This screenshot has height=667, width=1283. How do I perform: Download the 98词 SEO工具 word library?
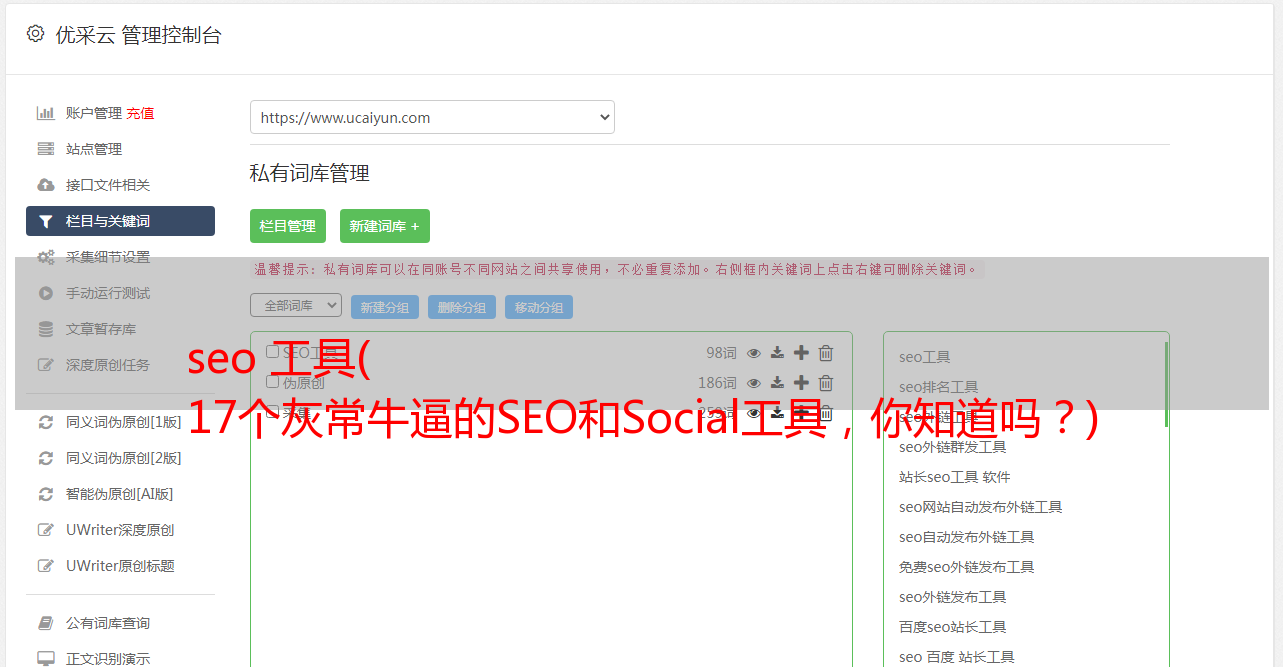click(777, 353)
